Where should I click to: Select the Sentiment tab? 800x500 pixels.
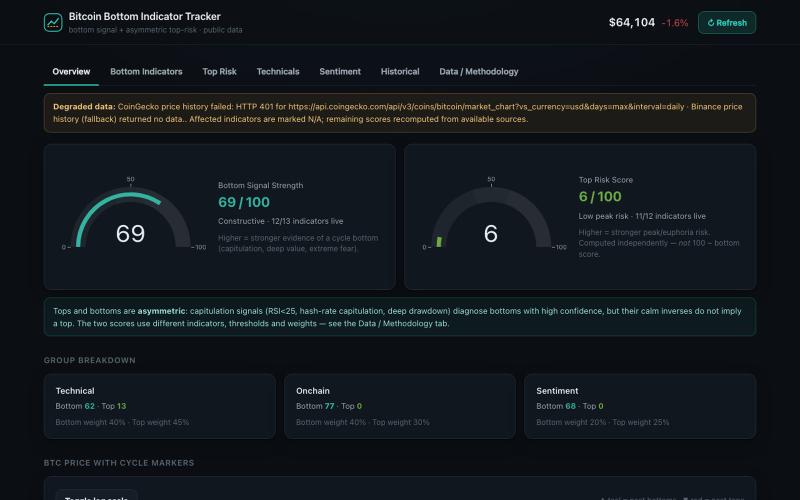[x=340, y=71]
